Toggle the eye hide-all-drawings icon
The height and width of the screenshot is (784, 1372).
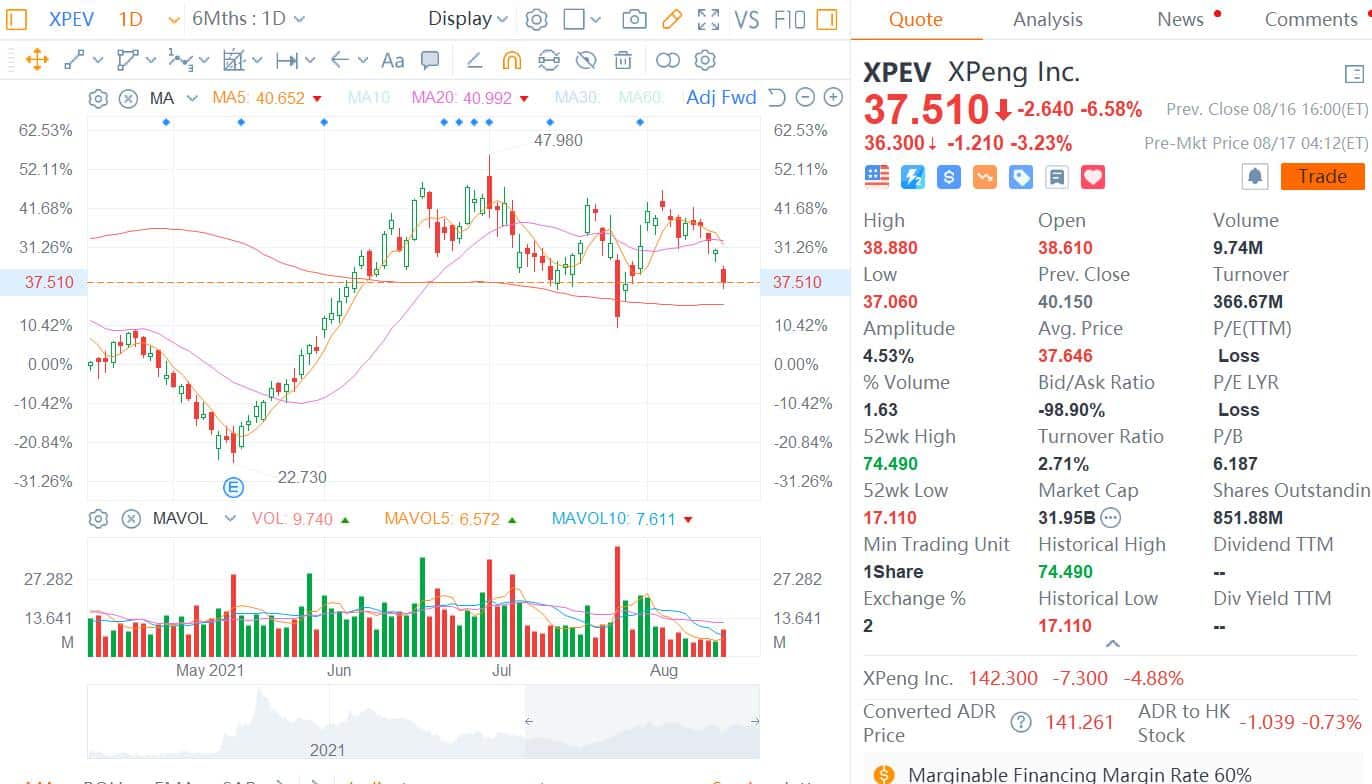pos(586,60)
